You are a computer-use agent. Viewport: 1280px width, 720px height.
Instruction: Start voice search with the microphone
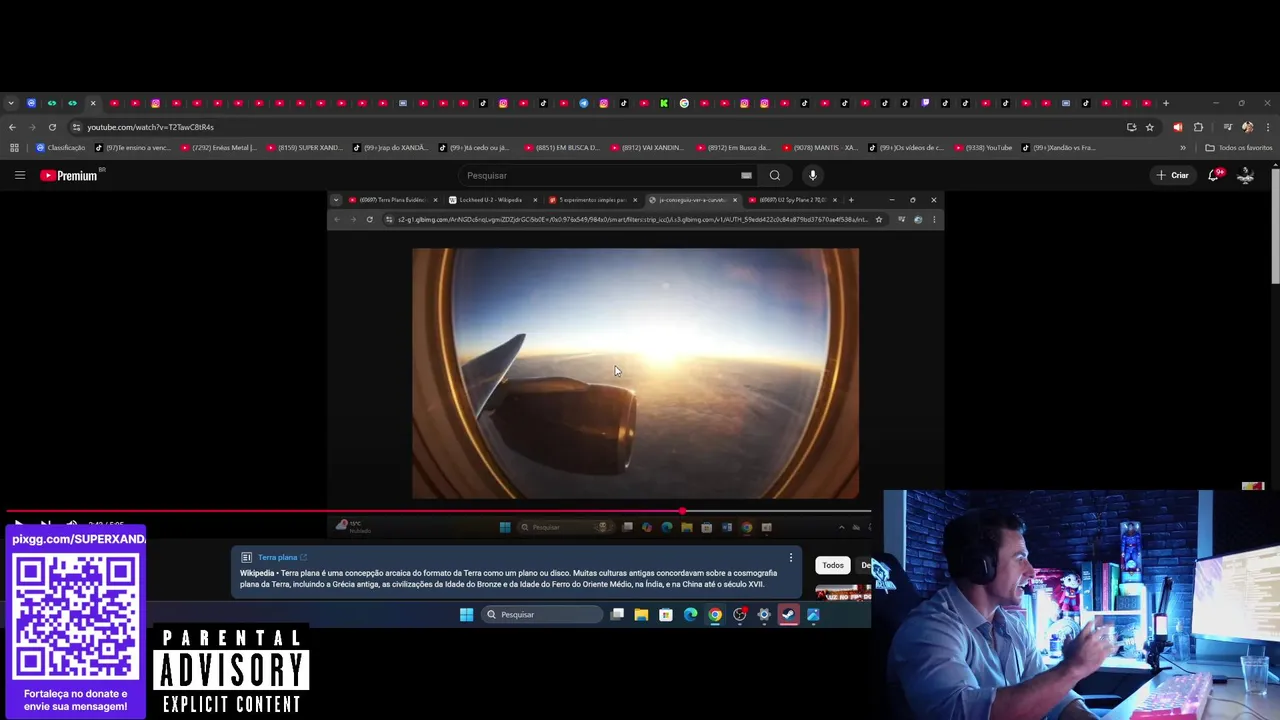(813, 175)
